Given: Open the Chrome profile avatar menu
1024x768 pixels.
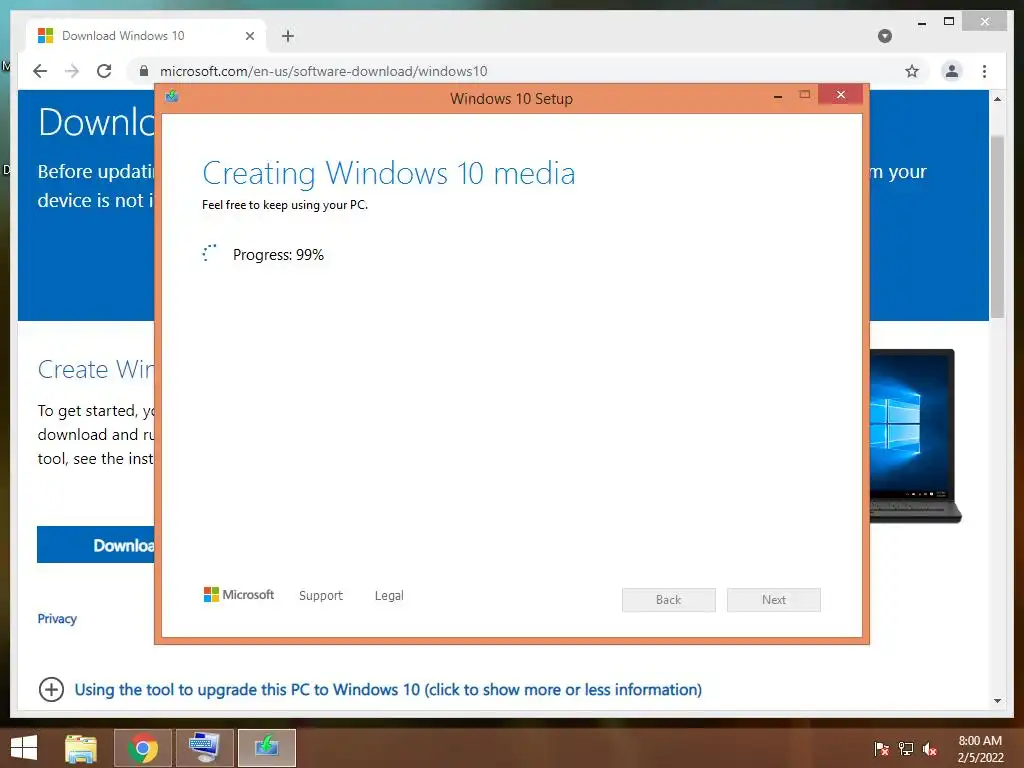Looking at the screenshot, I should pyautogui.click(x=952, y=71).
